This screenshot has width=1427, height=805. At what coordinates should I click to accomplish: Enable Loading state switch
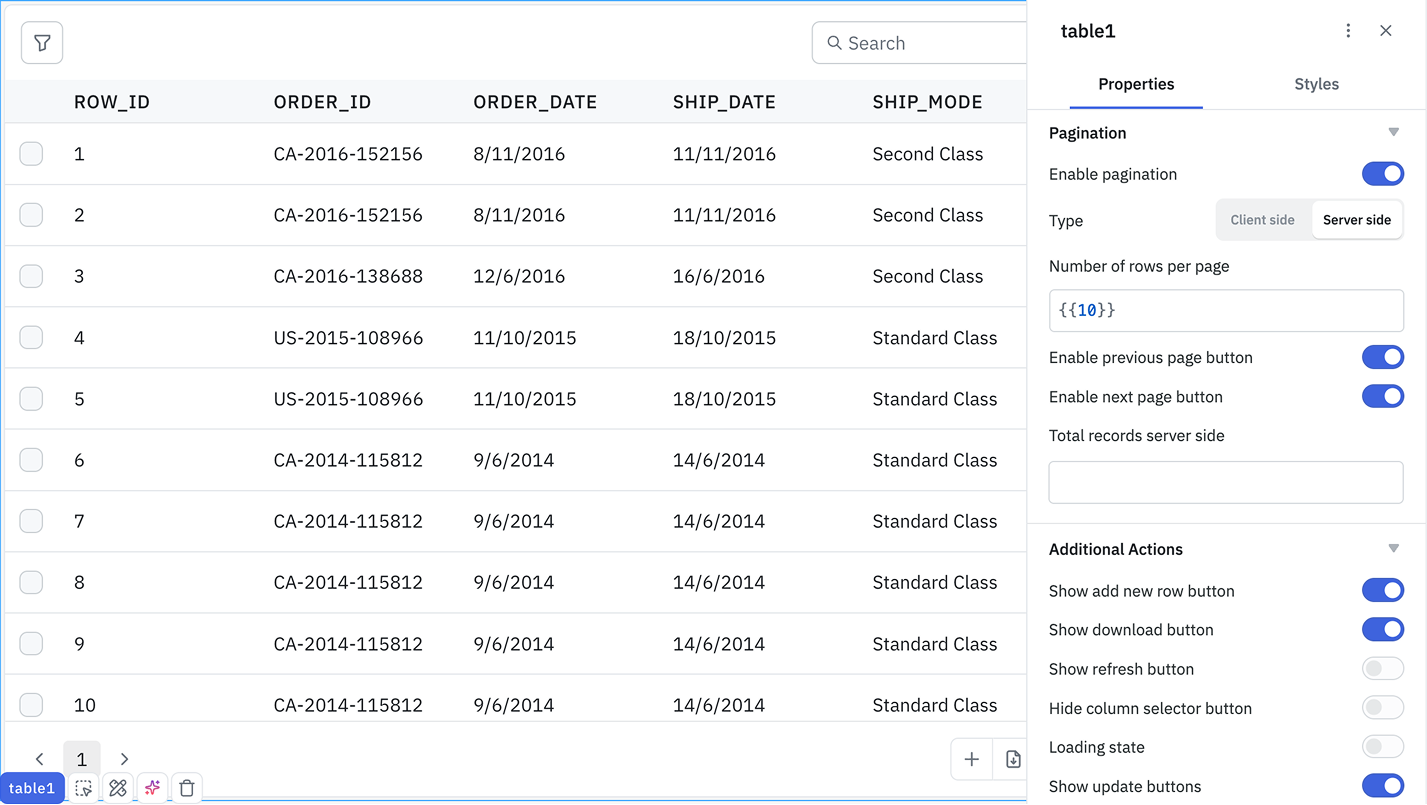coord(1383,747)
